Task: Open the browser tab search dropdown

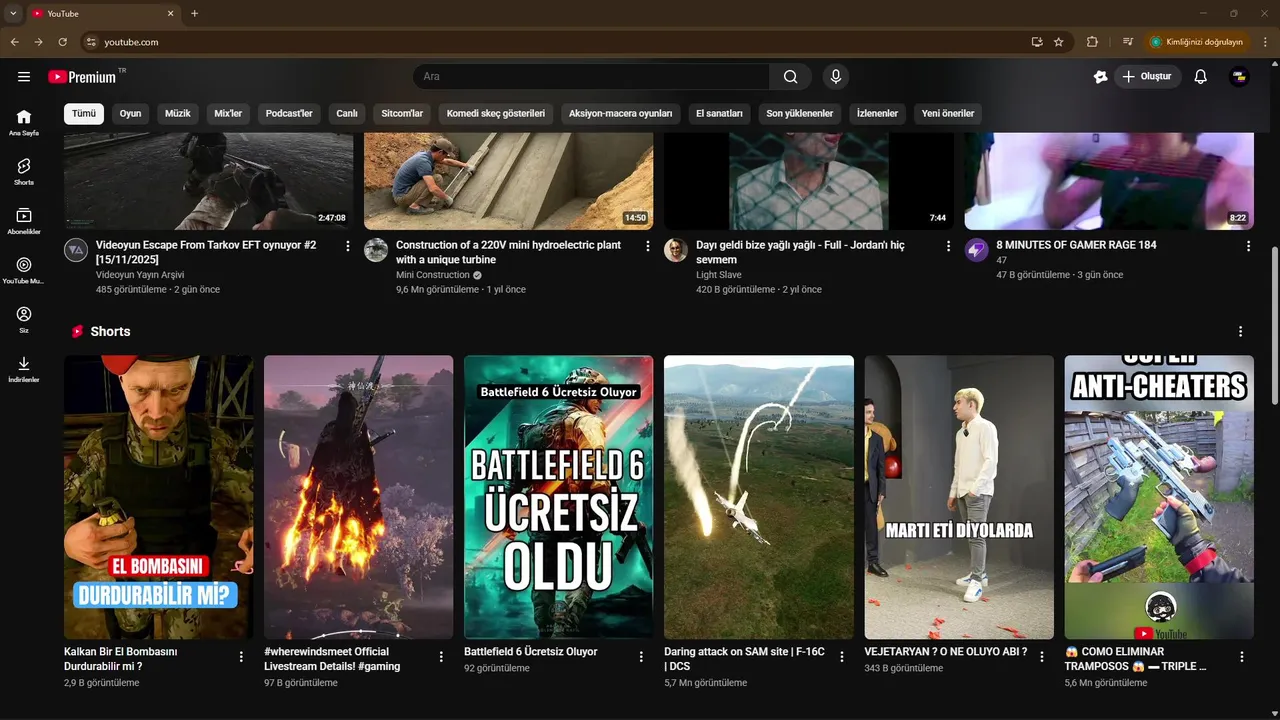Action: (x=13, y=13)
